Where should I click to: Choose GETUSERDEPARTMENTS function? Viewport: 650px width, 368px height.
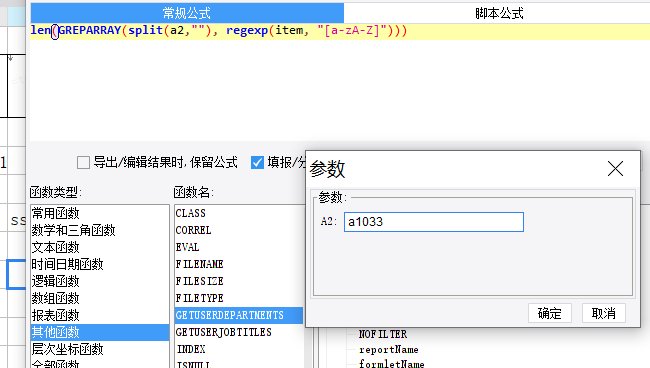click(x=239, y=315)
